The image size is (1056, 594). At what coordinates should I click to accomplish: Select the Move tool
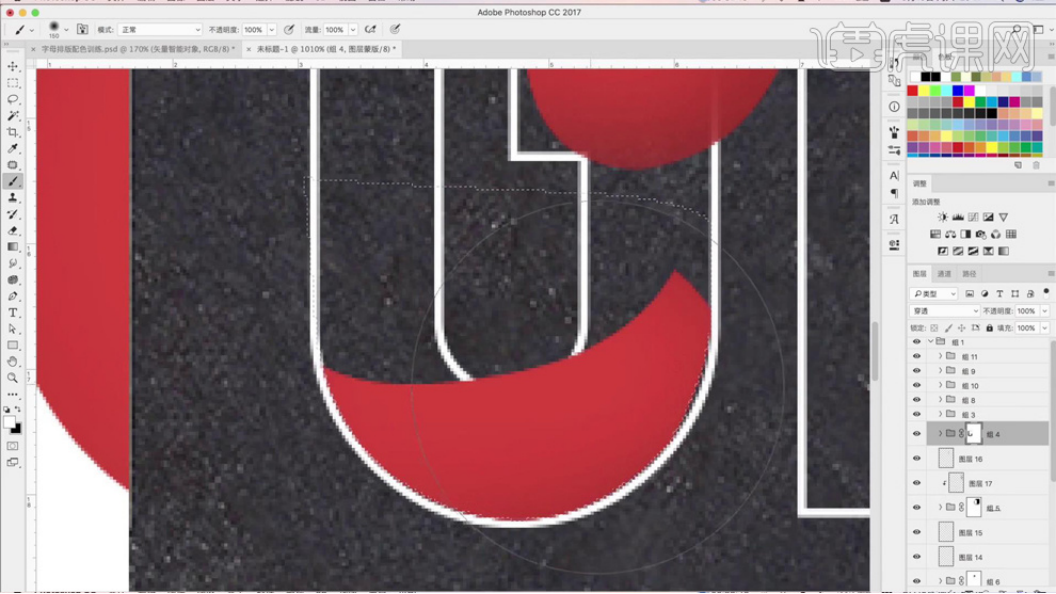[x=13, y=67]
